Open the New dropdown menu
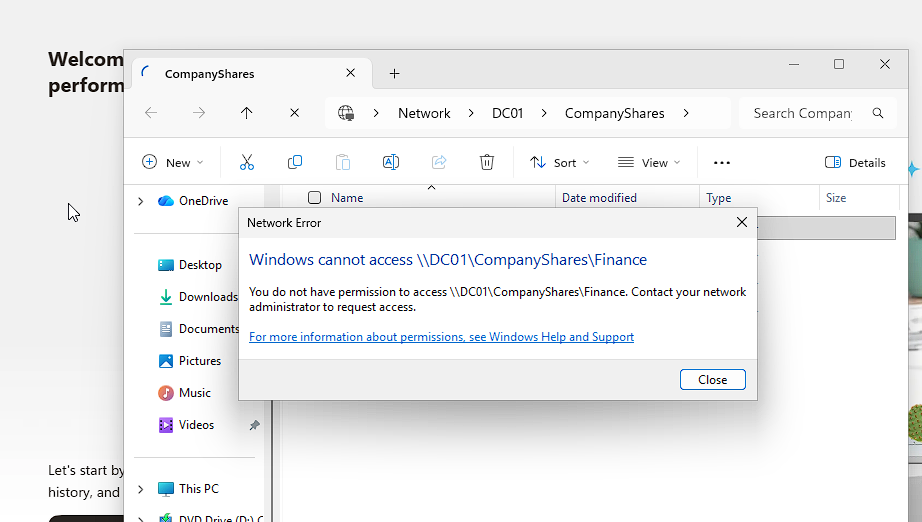 click(x=173, y=162)
